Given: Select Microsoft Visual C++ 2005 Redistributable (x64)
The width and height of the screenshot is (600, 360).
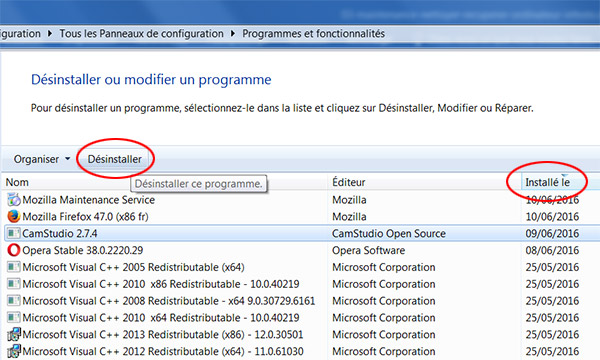Looking at the screenshot, I should 133,267.
